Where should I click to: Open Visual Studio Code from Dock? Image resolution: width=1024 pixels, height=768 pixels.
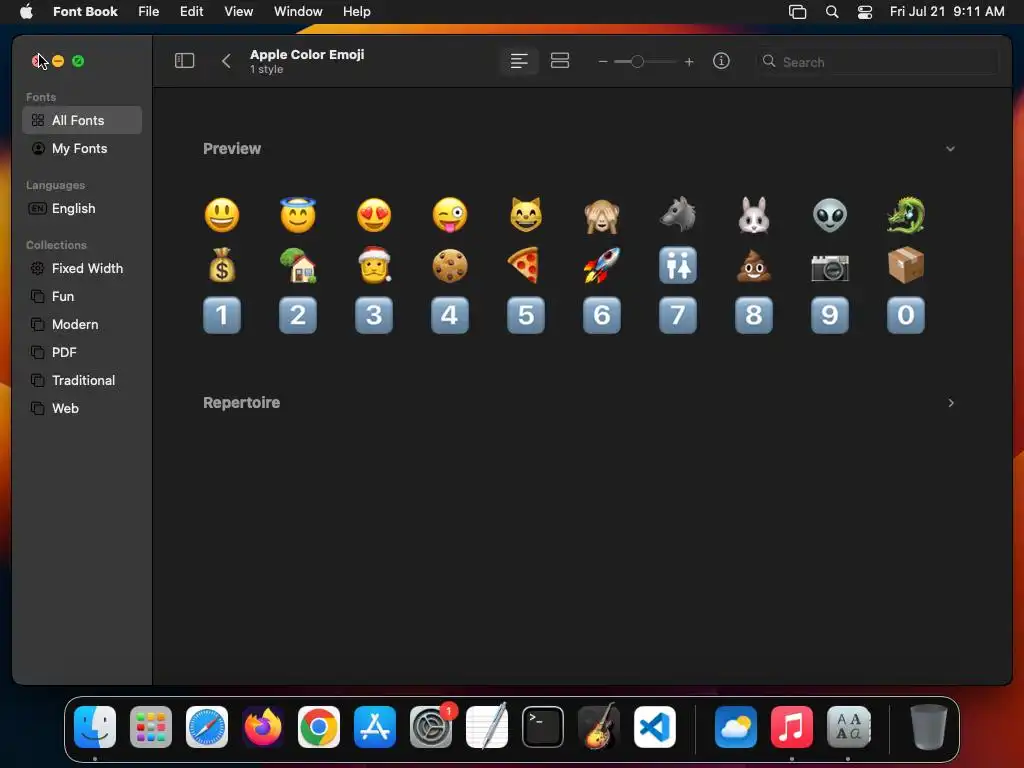654,727
